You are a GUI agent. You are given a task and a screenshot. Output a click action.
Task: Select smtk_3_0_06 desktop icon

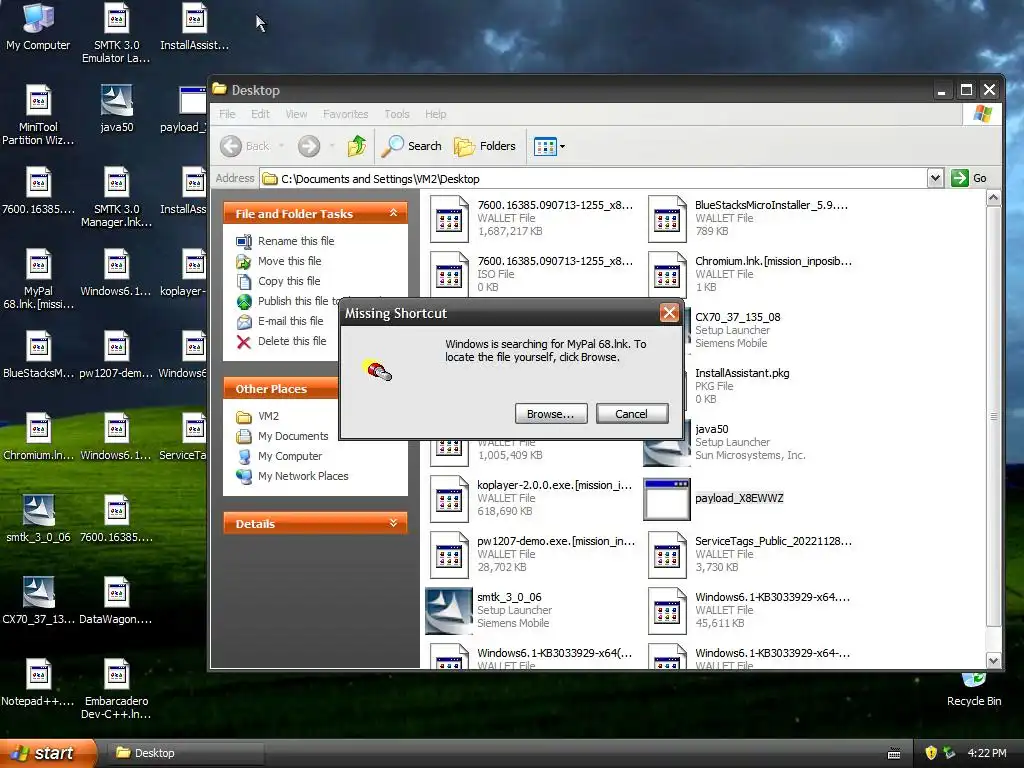pyautogui.click(x=38, y=519)
